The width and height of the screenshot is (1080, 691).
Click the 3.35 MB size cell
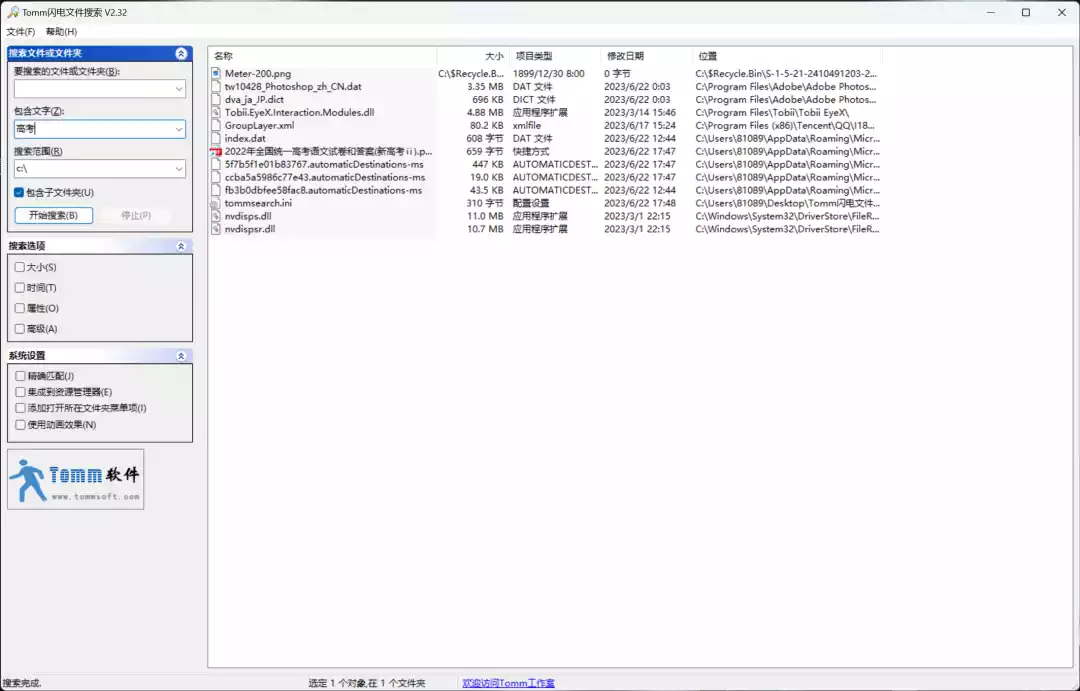[485, 86]
